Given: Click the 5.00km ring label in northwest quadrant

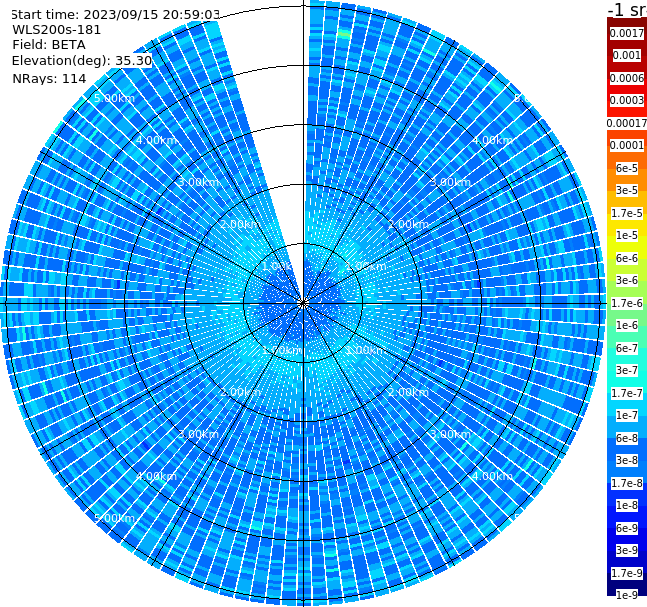Looking at the screenshot, I should [x=114, y=98].
